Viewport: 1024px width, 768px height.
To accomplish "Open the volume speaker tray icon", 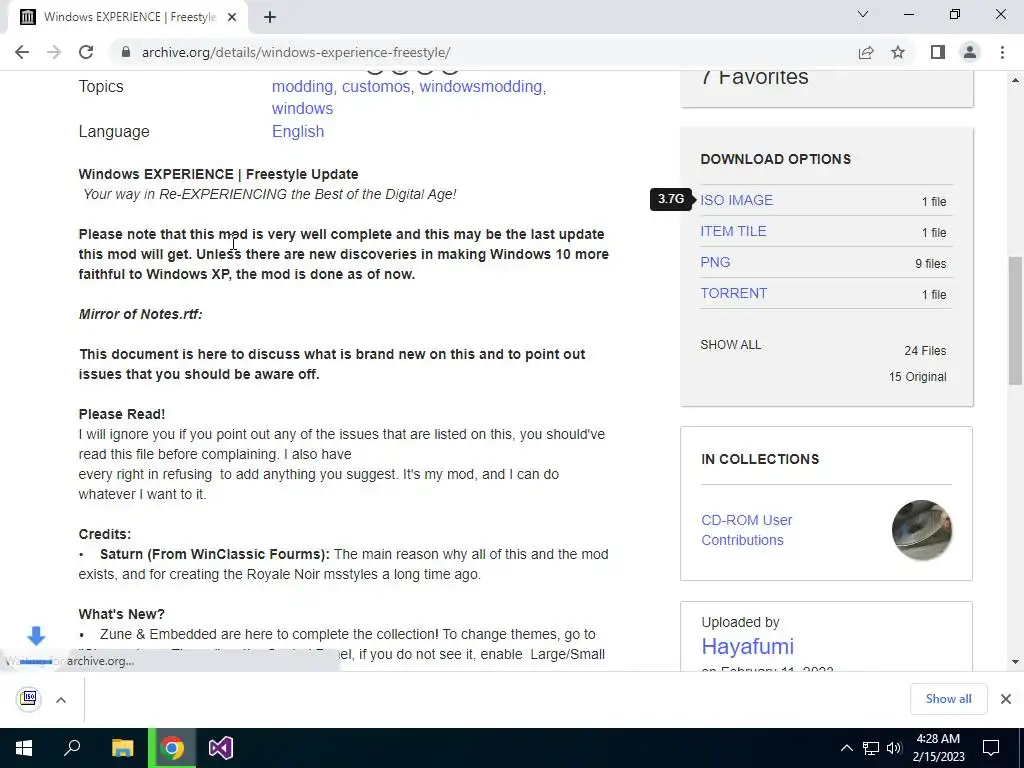I will point(894,748).
